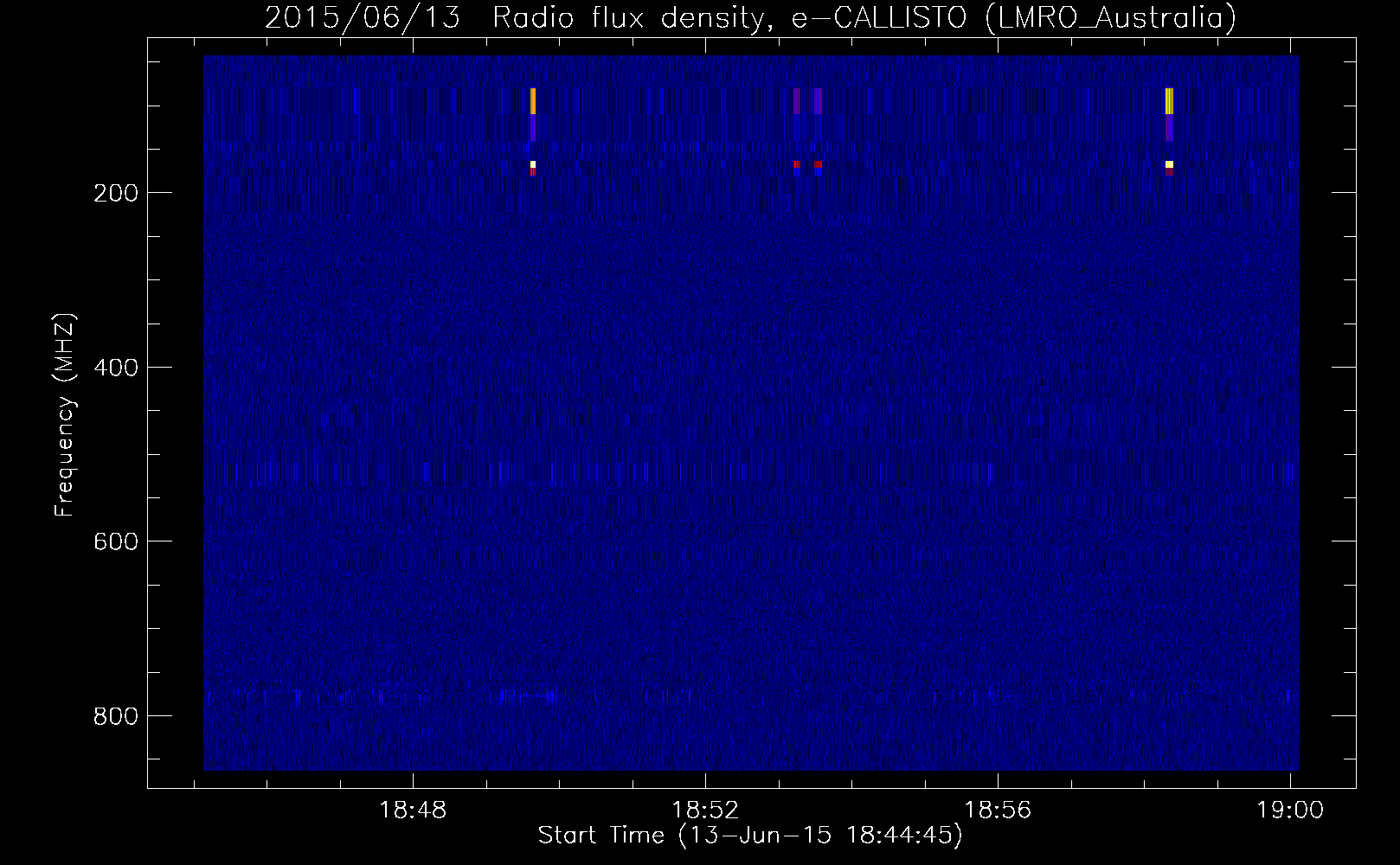Click the 200 frequency tick label
The height and width of the screenshot is (865, 1400).
point(116,193)
